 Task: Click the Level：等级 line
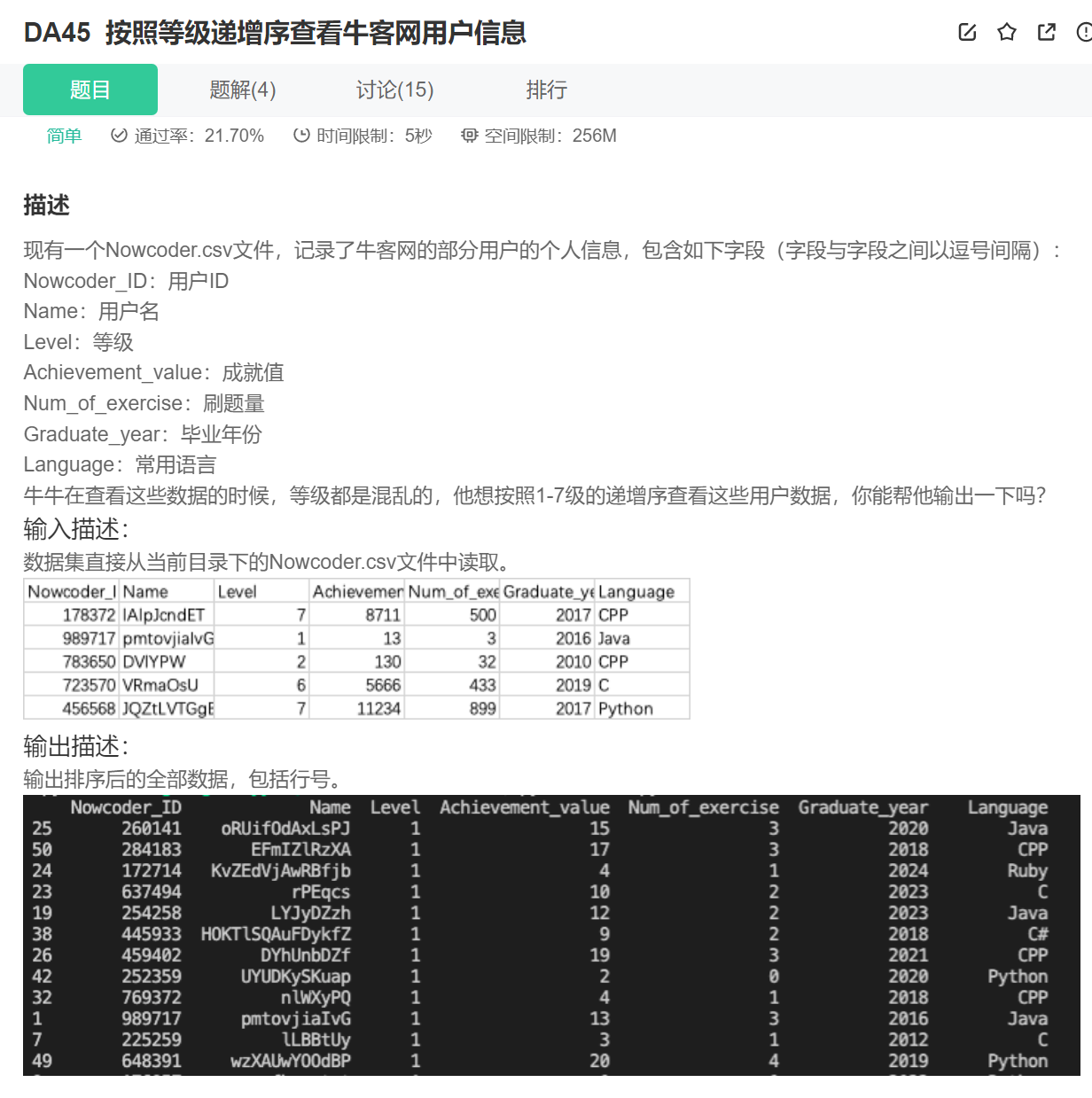78,342
